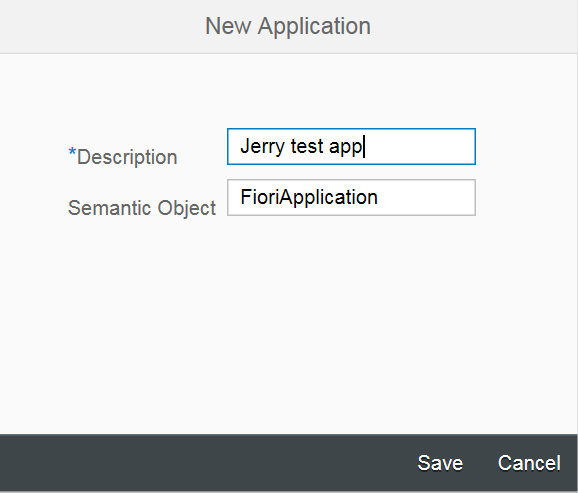Click the required asterisk beside Description

coord(72,152)
